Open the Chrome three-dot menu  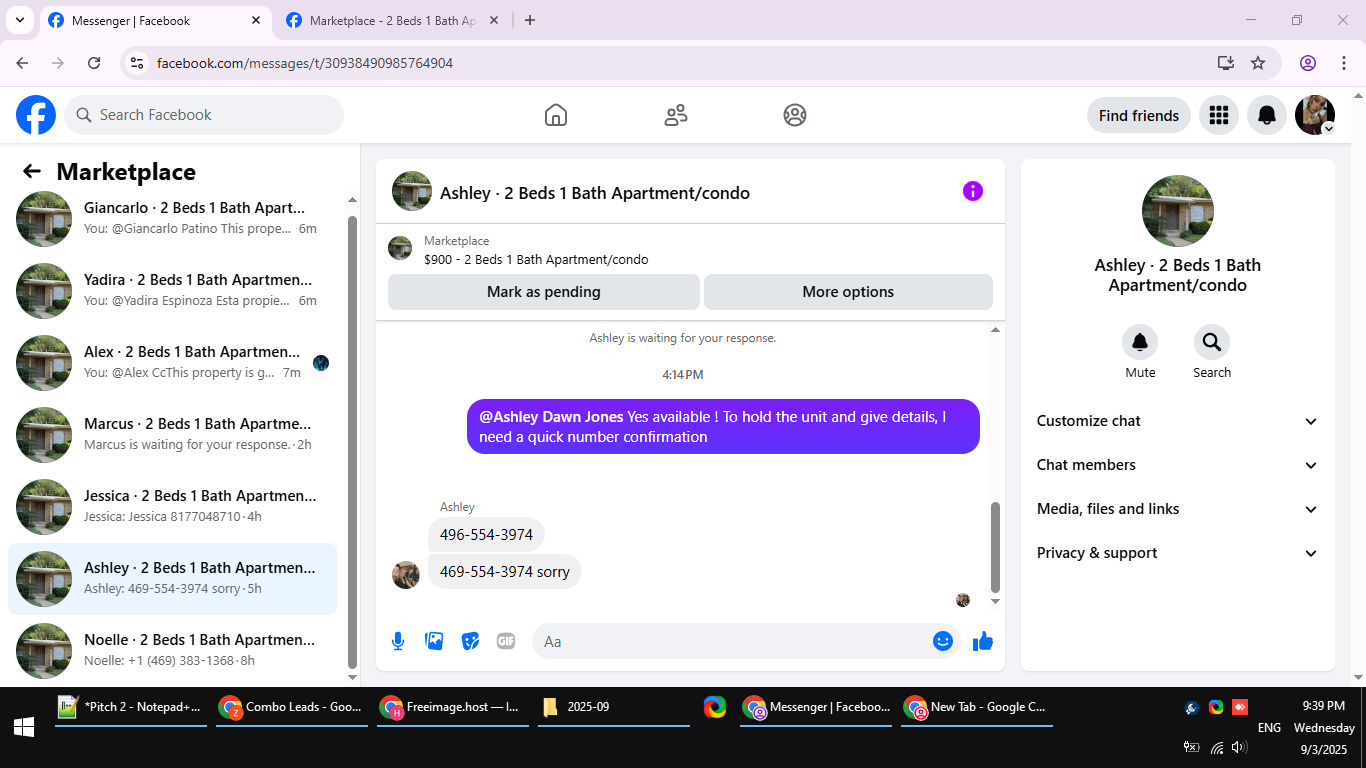pyautogui.click(x=1344, y=63)
